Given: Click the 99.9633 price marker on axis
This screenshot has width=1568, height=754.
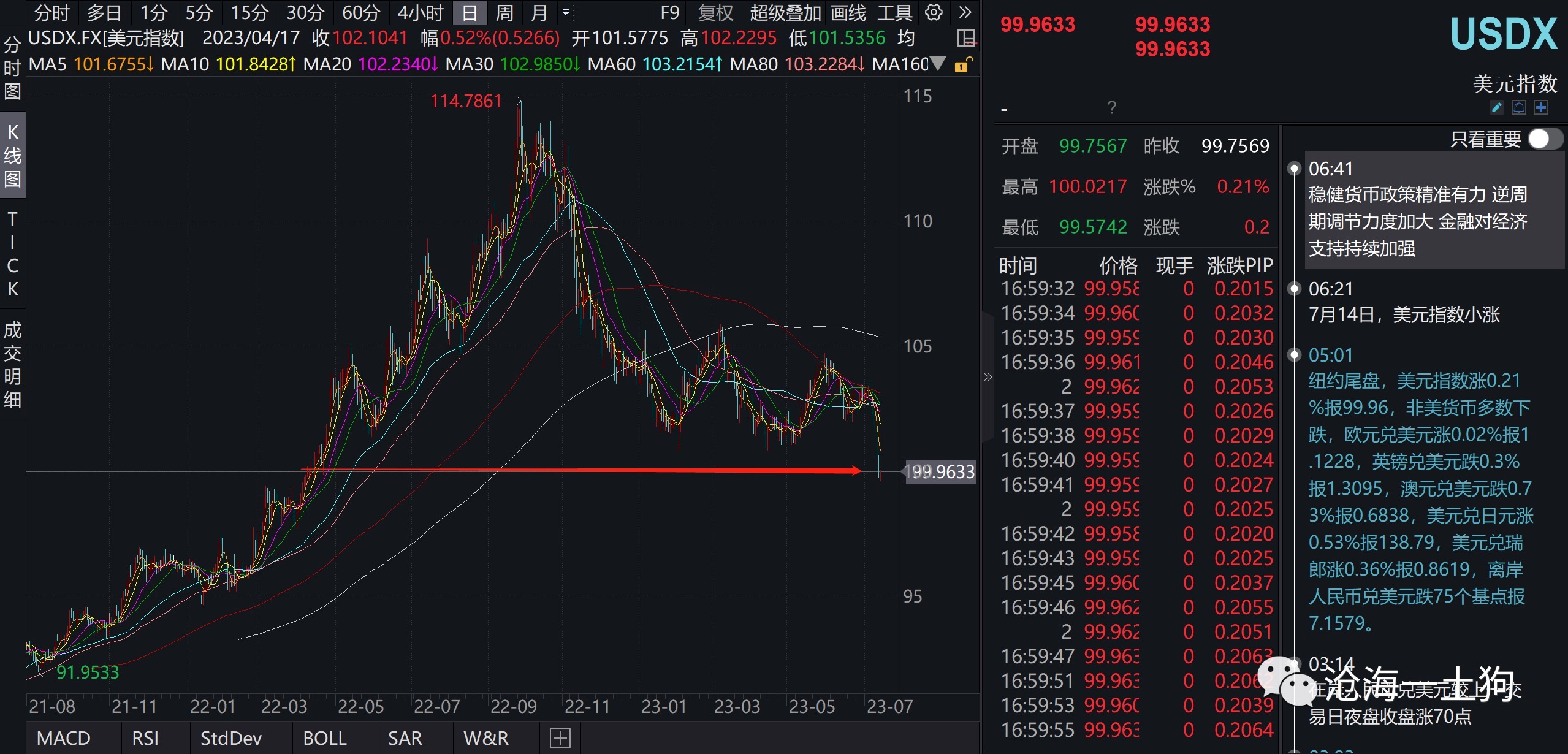Looking at the screenshot, I should coord(940,471).
